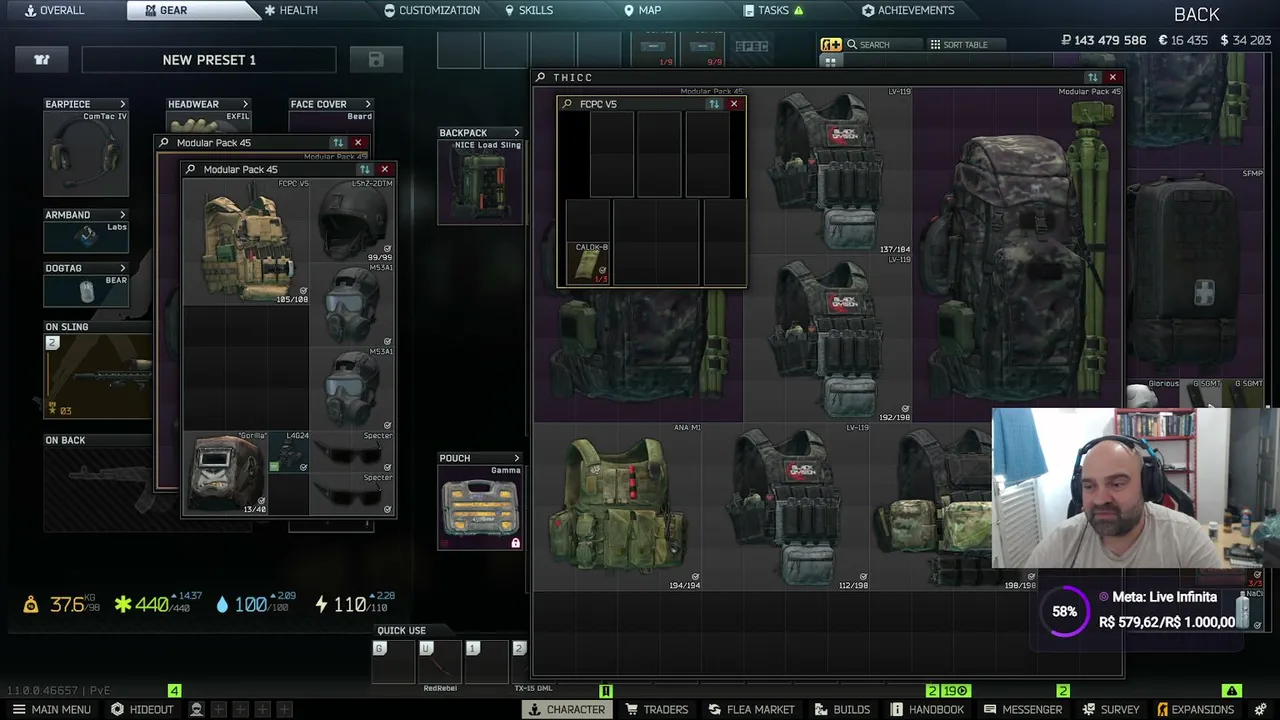Open the Map tab

click(643, 10)
